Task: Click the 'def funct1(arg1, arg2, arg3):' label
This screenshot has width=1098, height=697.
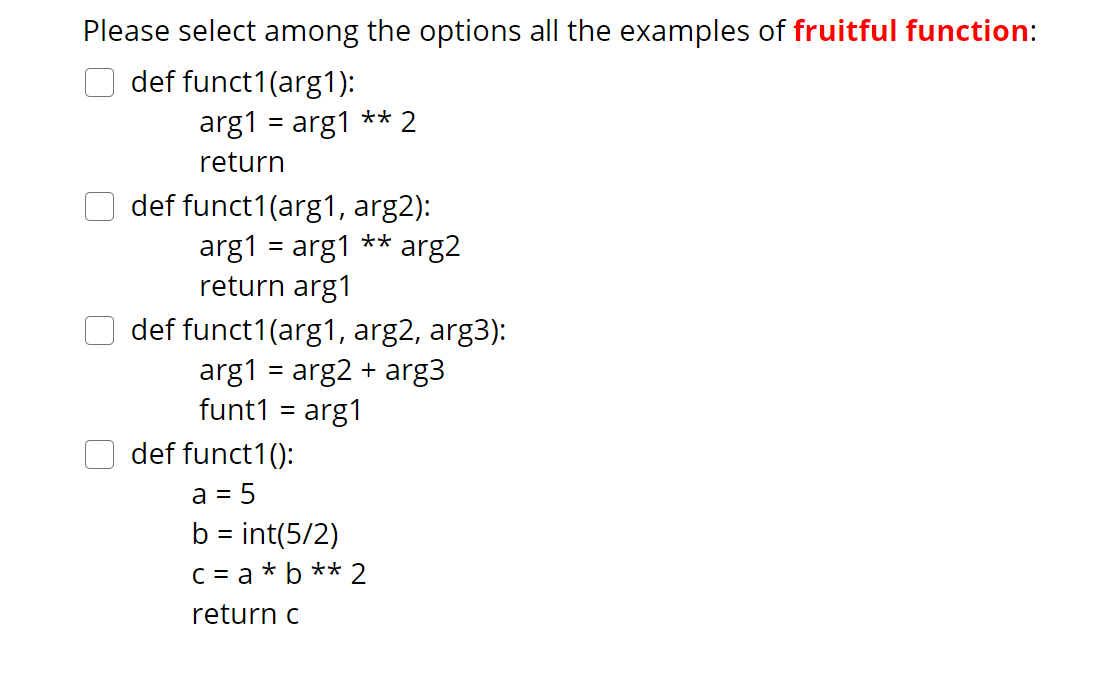Action: tap(318, 330)
